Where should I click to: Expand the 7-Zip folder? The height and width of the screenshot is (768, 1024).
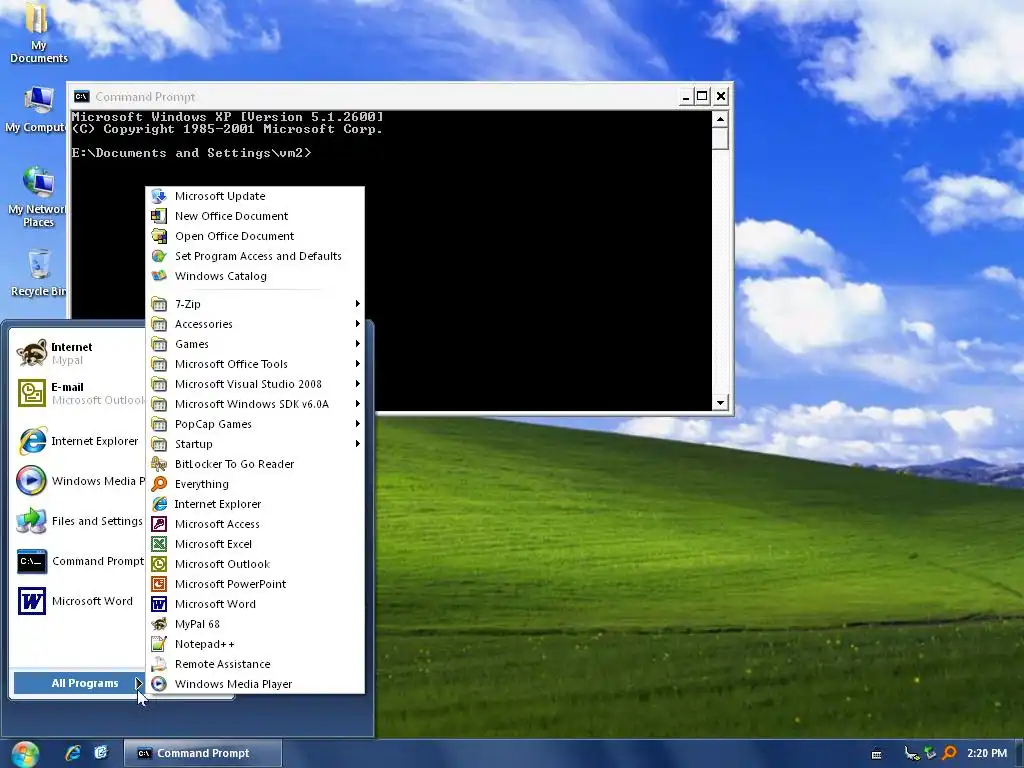coord(255,304)
